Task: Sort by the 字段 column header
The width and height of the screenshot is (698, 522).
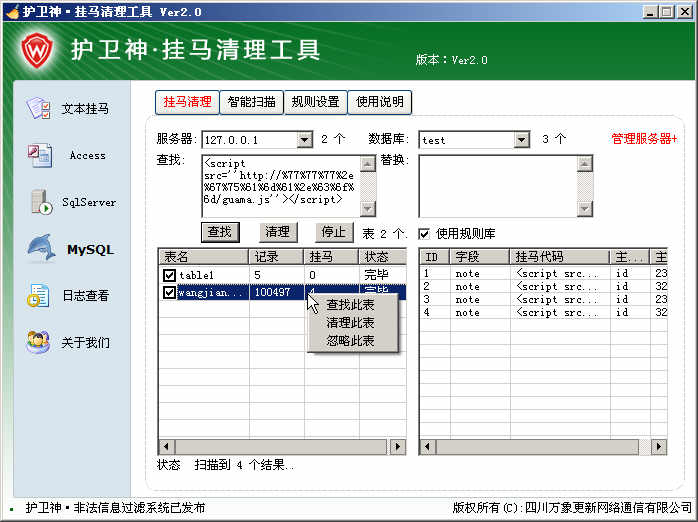Action: (480, 257)
